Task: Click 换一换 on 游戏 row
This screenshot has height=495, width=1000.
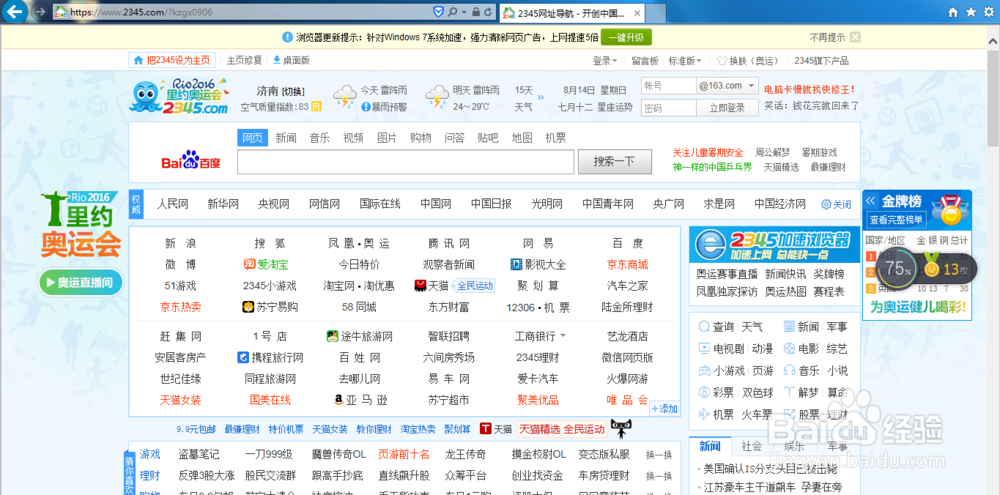Action: pos(659,455)
